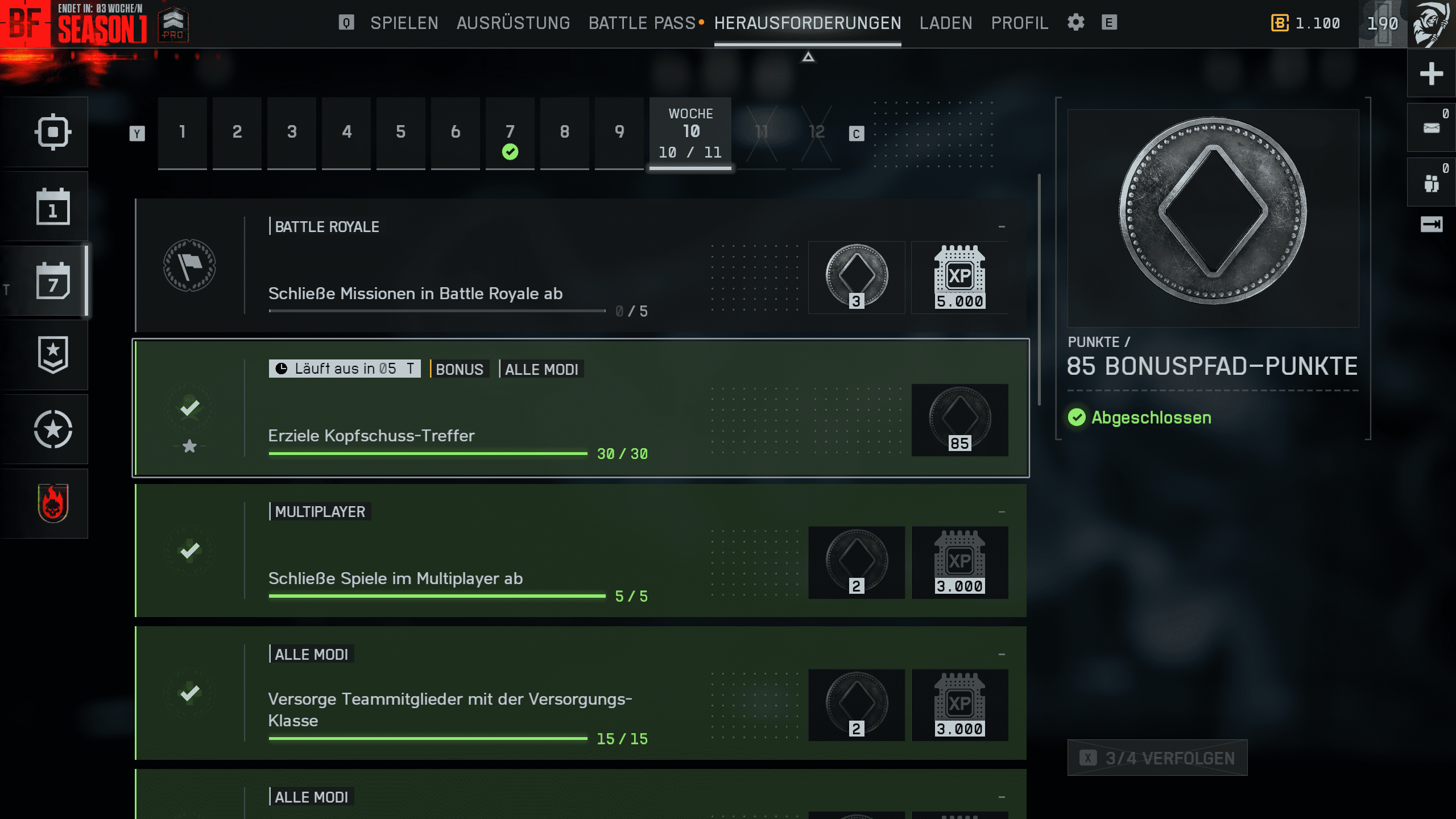The height and width of the screenshot is (819, 1456).
Task: Click the challenge list scrollbar
Action: [1039, 290]
